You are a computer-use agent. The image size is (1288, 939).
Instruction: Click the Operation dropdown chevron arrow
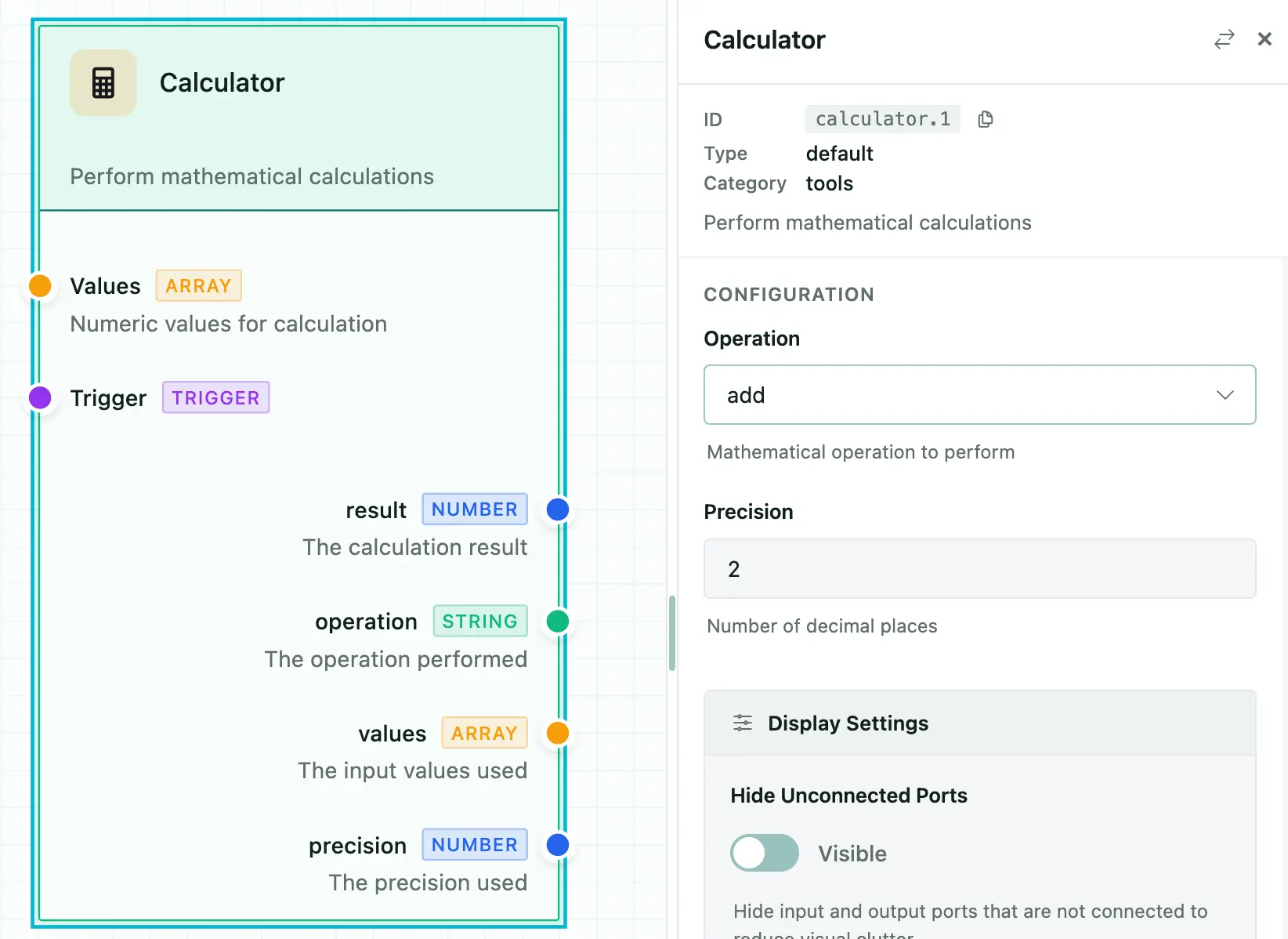[1225, 395]
